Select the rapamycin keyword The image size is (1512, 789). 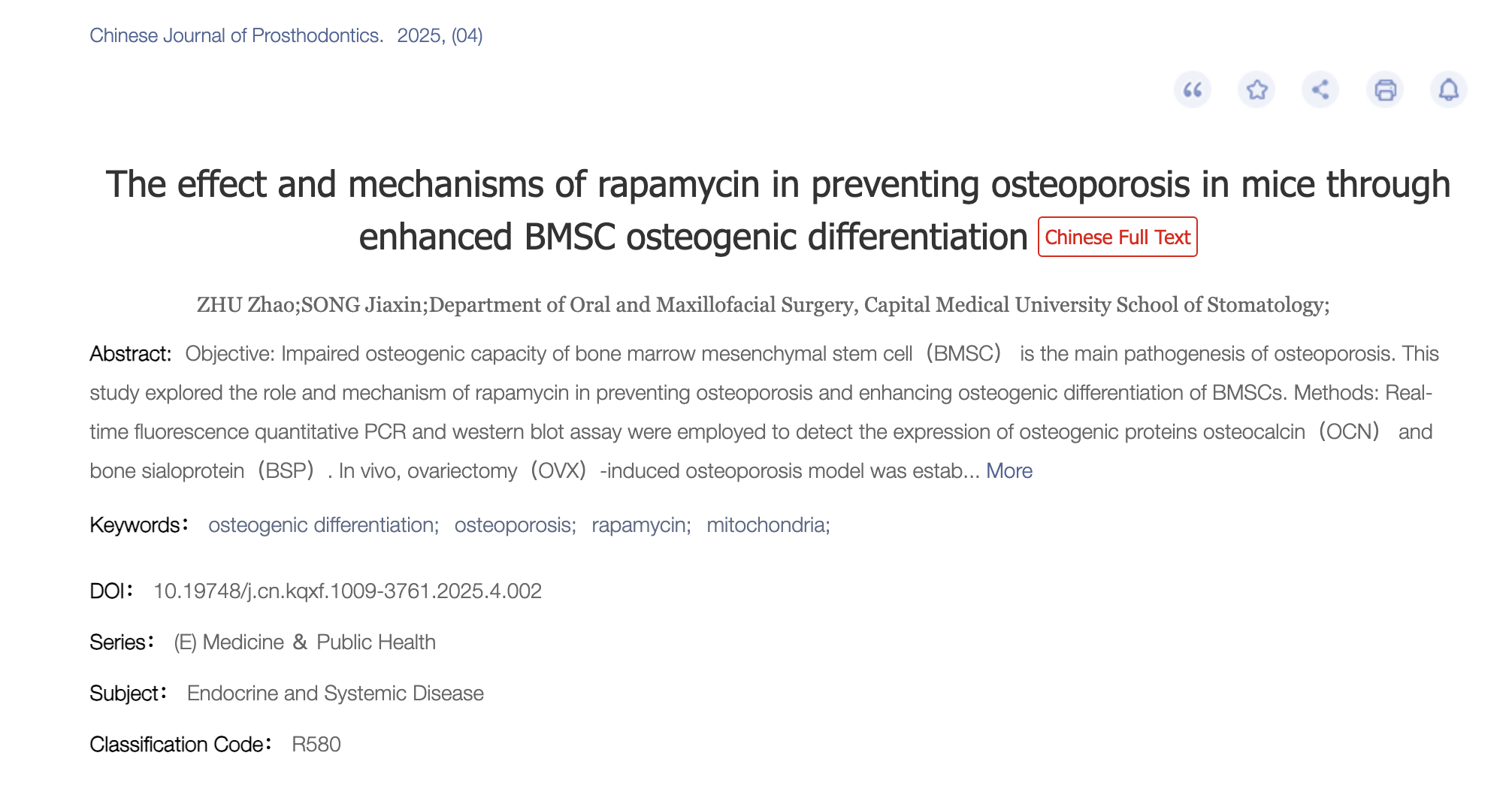click(640, 525)
